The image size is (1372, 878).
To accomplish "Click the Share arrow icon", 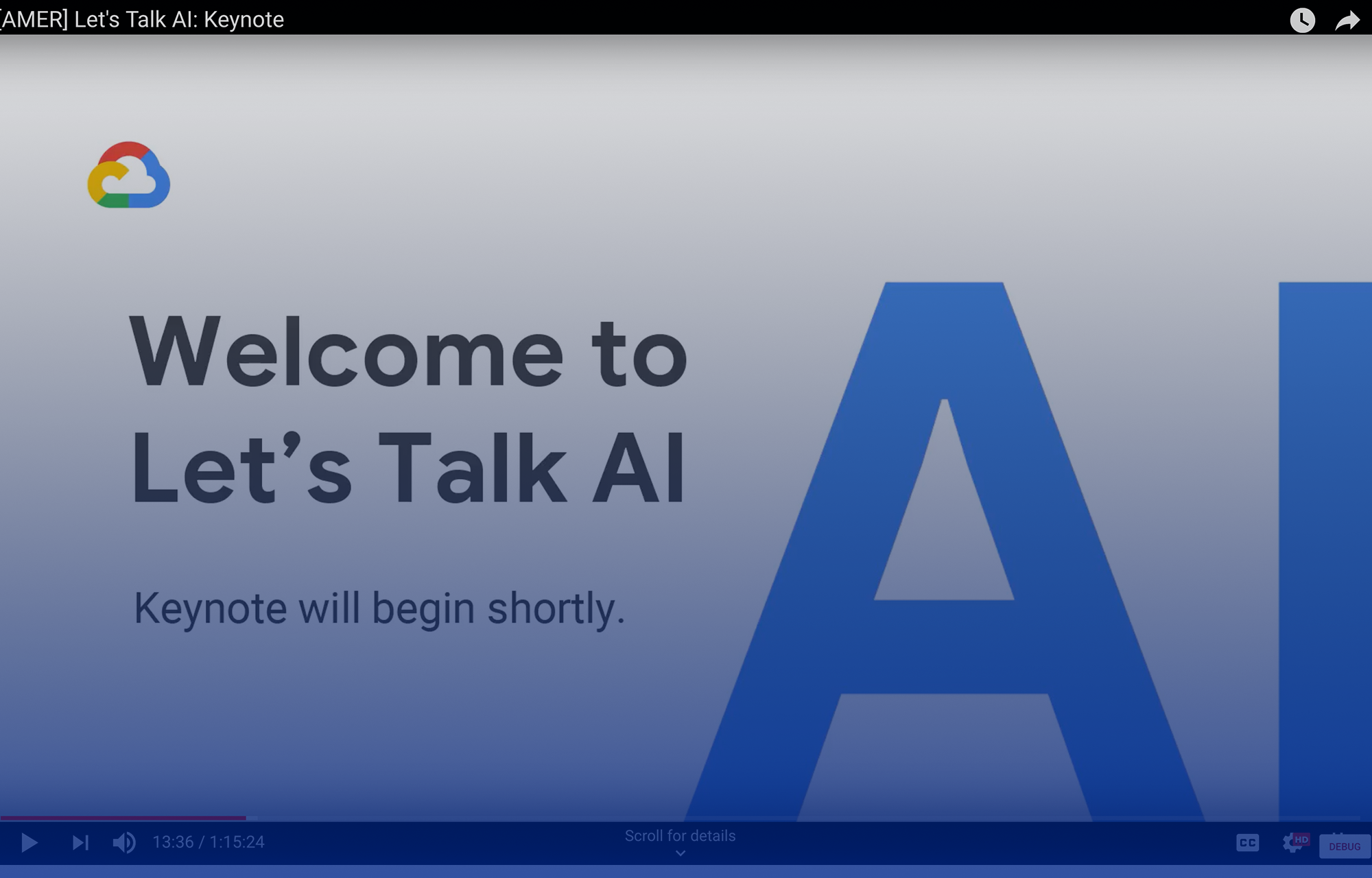I will [x=1347, y=21].
